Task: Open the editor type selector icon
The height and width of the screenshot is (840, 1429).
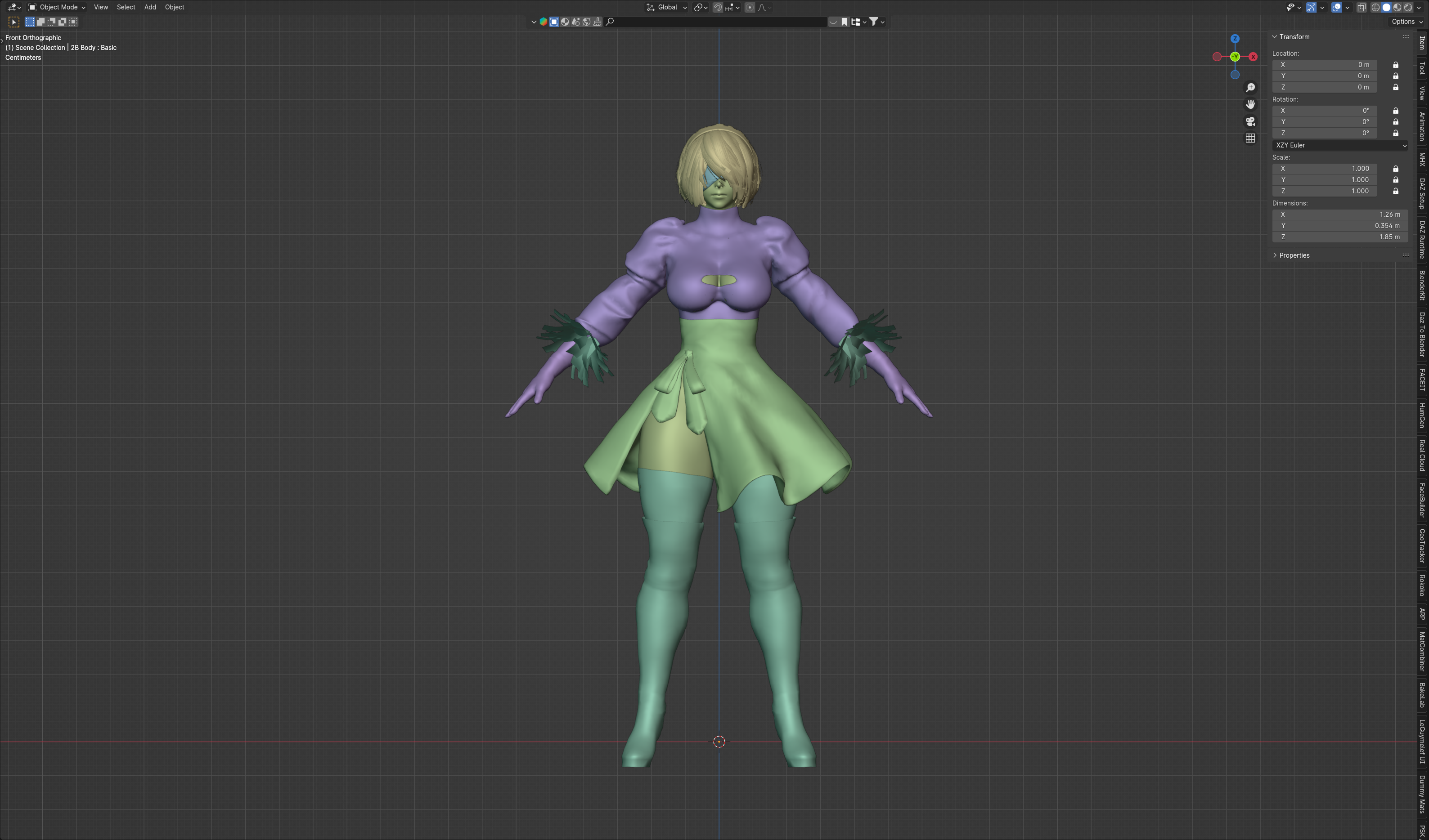Action: pos(13,7)
